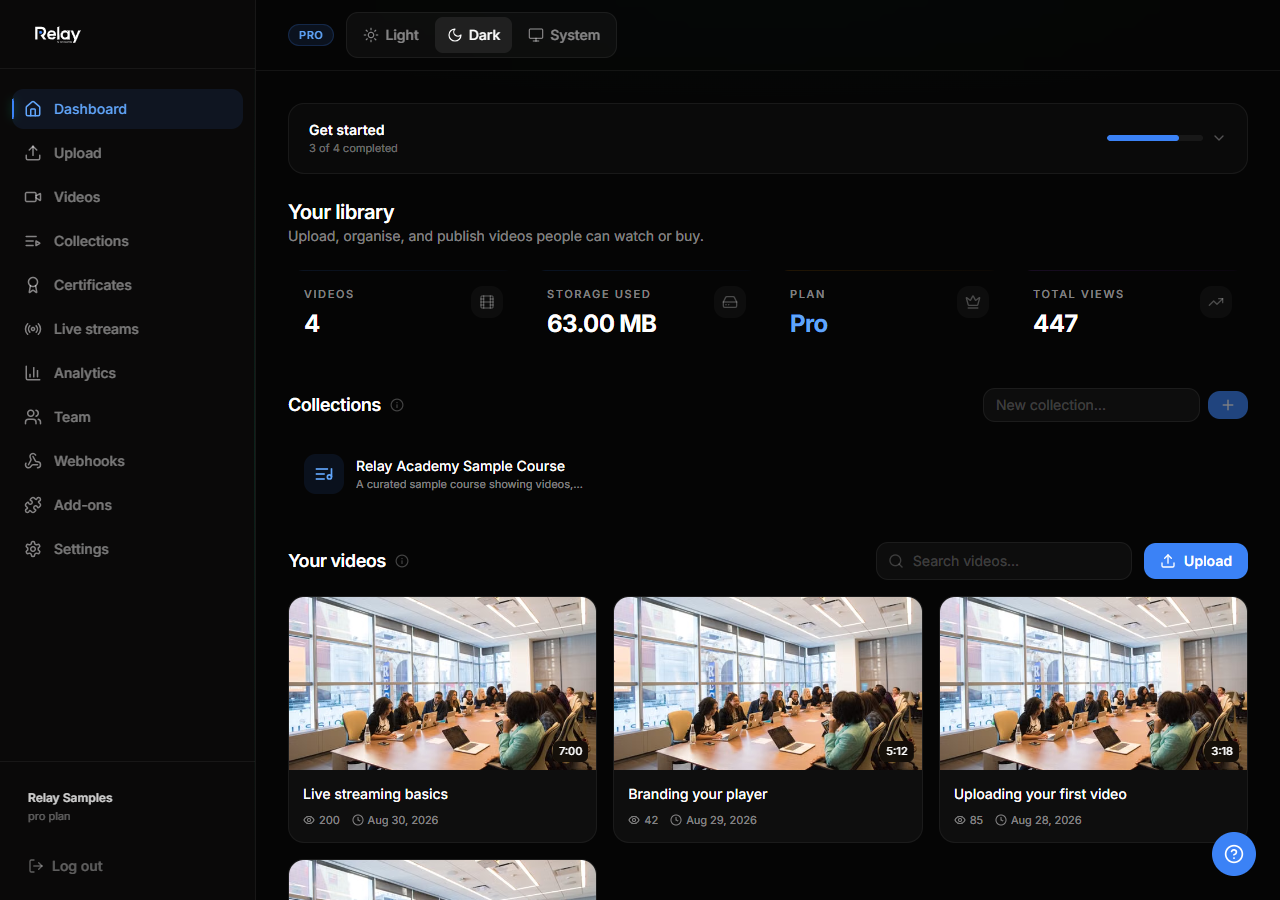Click the drive icon on Storage Used card

coord(730,302)
